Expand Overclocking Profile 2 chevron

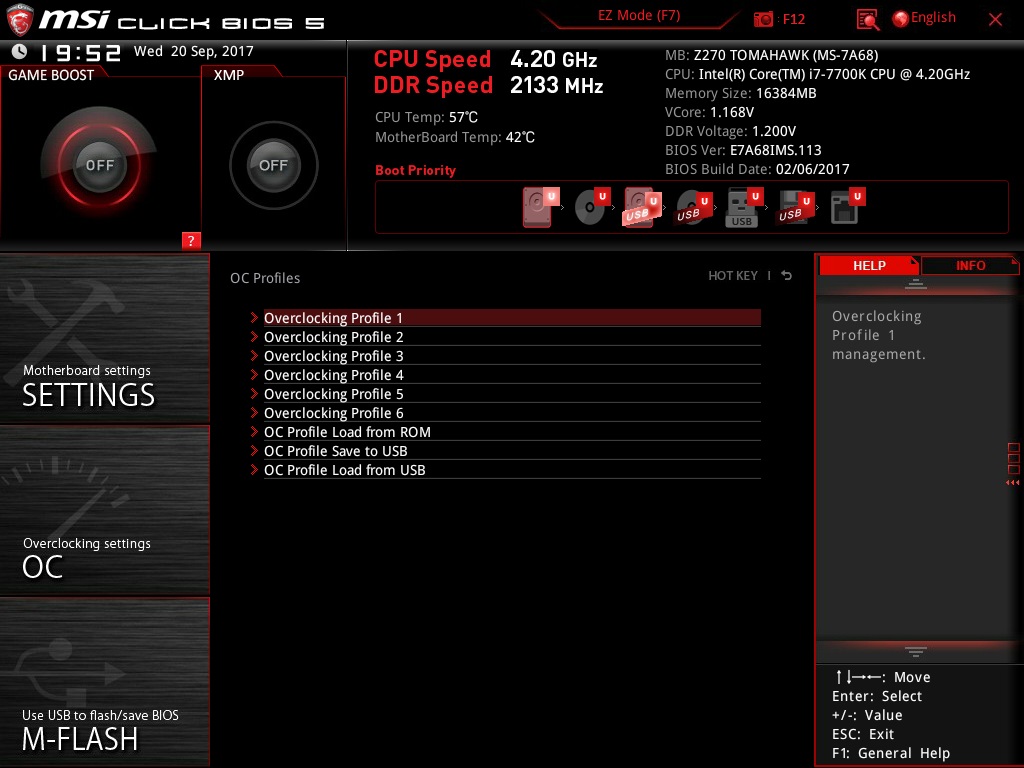coord(254,336)
